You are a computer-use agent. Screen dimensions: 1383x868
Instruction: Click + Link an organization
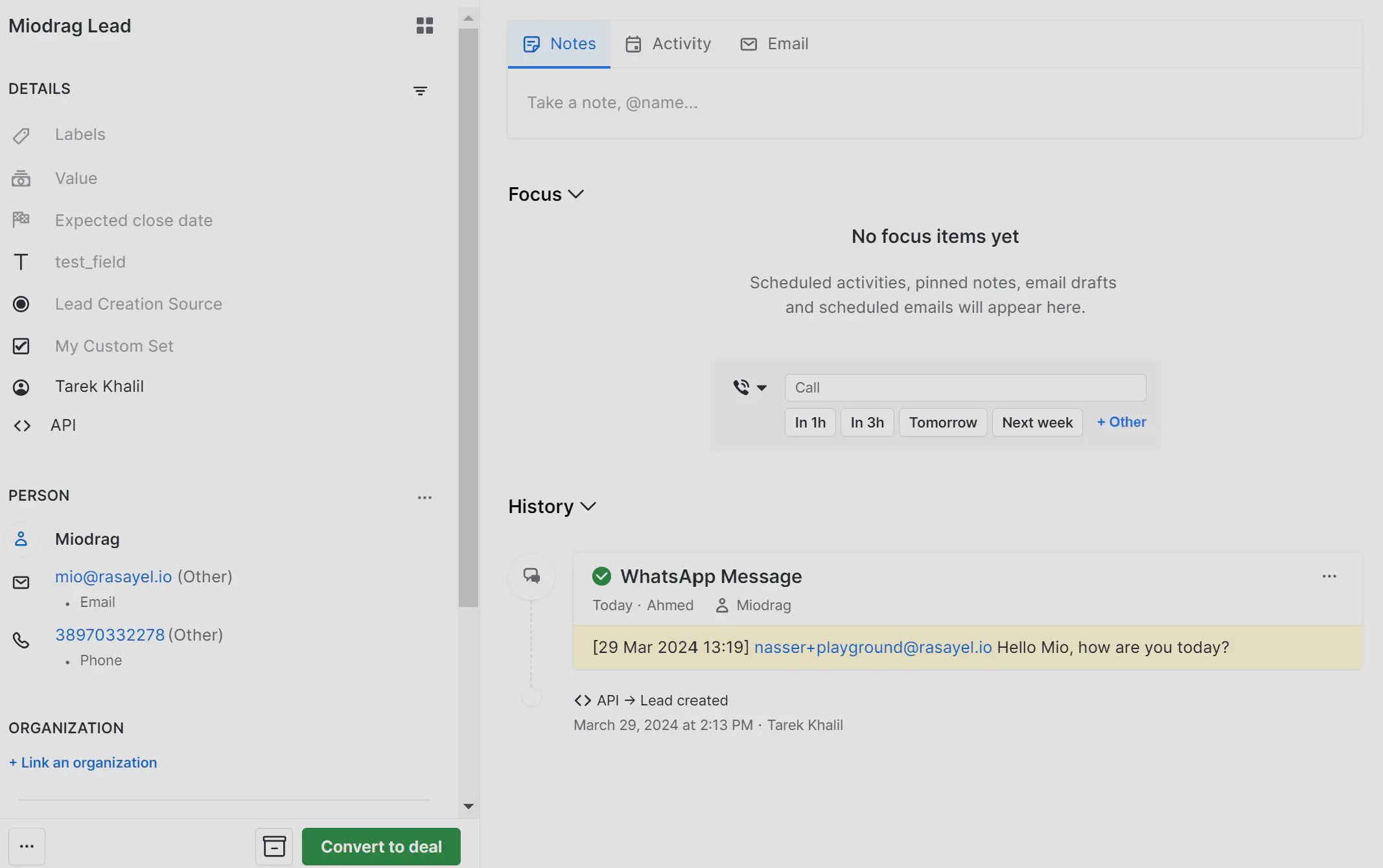[83, 762]
